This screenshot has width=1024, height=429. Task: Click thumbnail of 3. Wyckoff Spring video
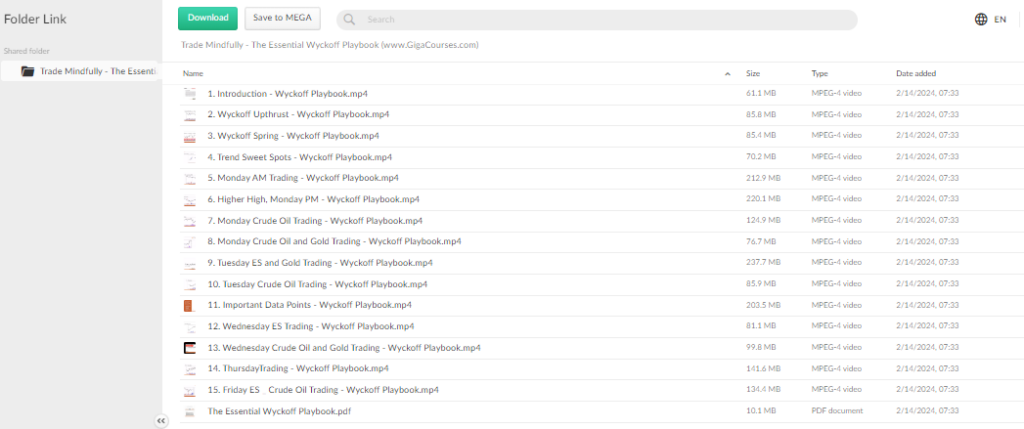190,136
